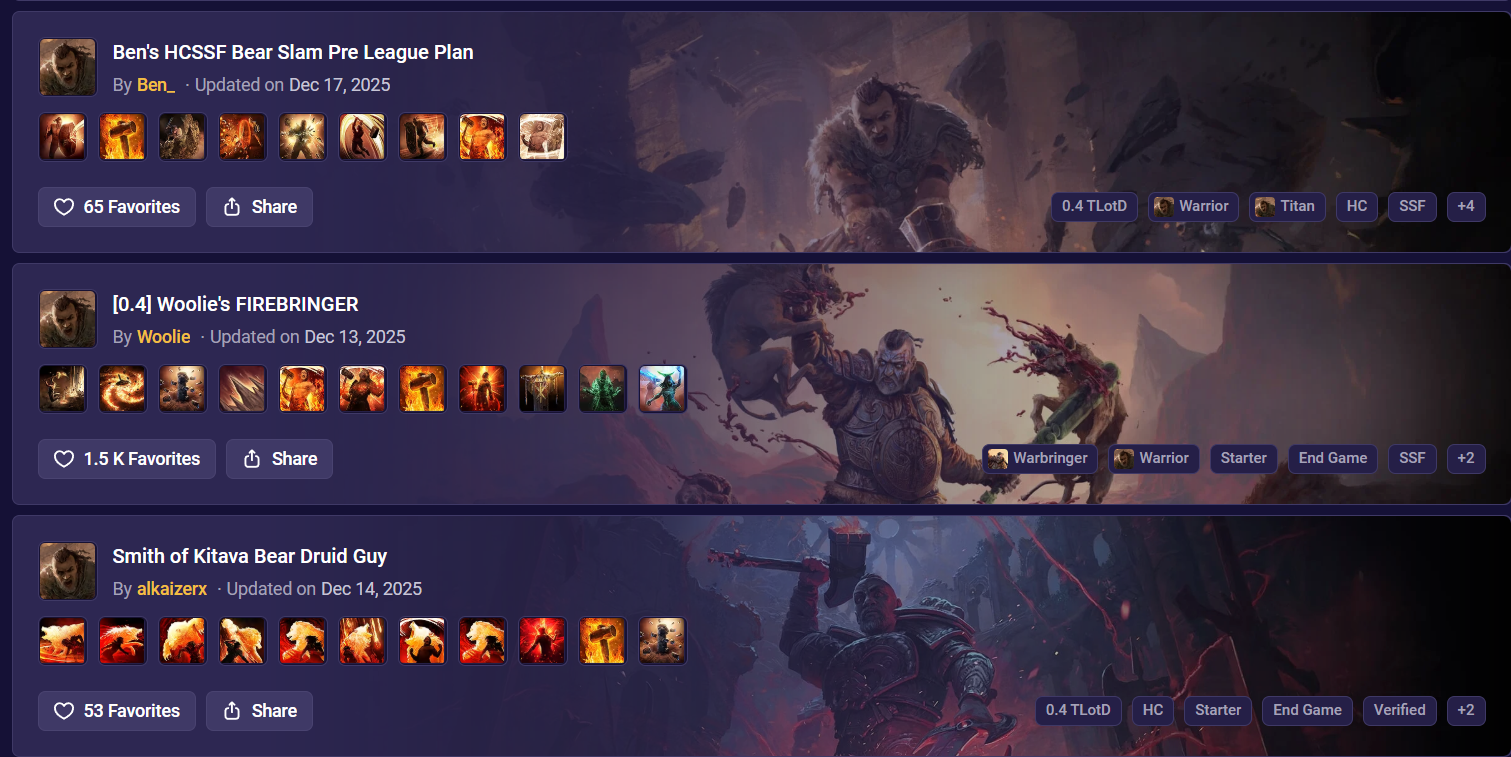Click green skill icon in Woolie's build row

(603, 389)
